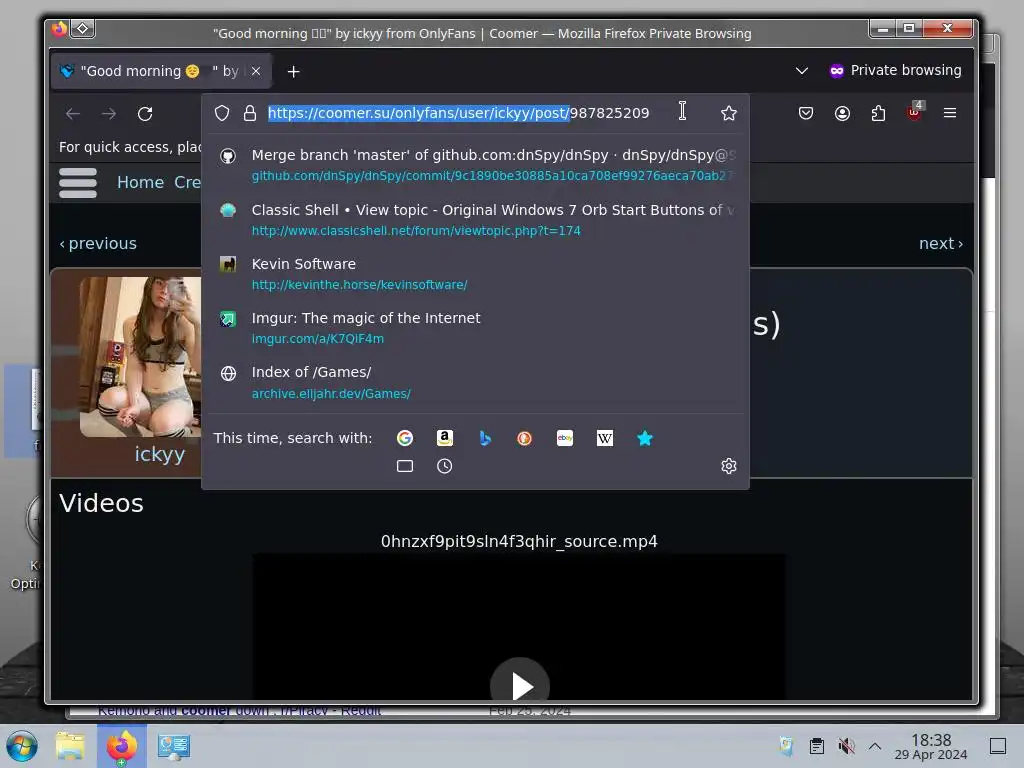This screenshot has height=768, width=1024.
Task: Open the Index of /Games/ suggestion
Action: (475, 382)
